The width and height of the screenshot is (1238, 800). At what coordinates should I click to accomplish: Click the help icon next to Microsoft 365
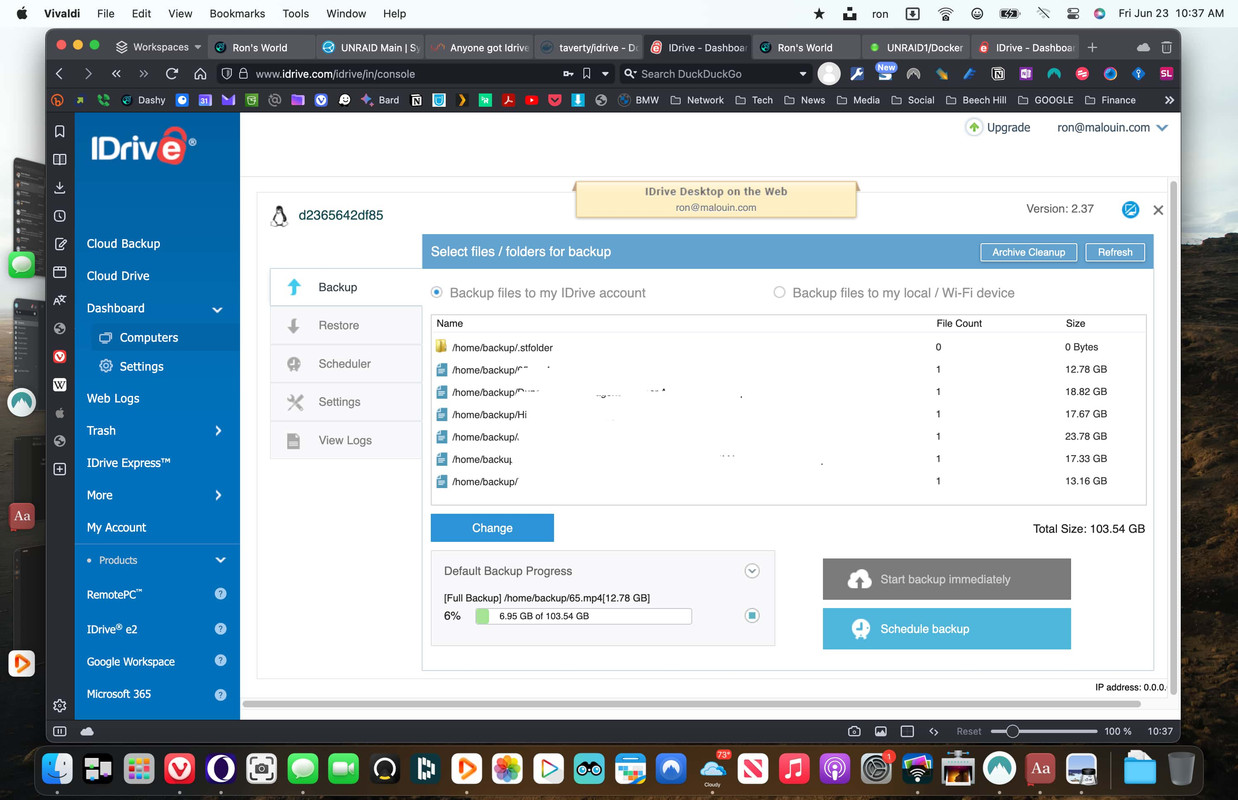point(220,693)
